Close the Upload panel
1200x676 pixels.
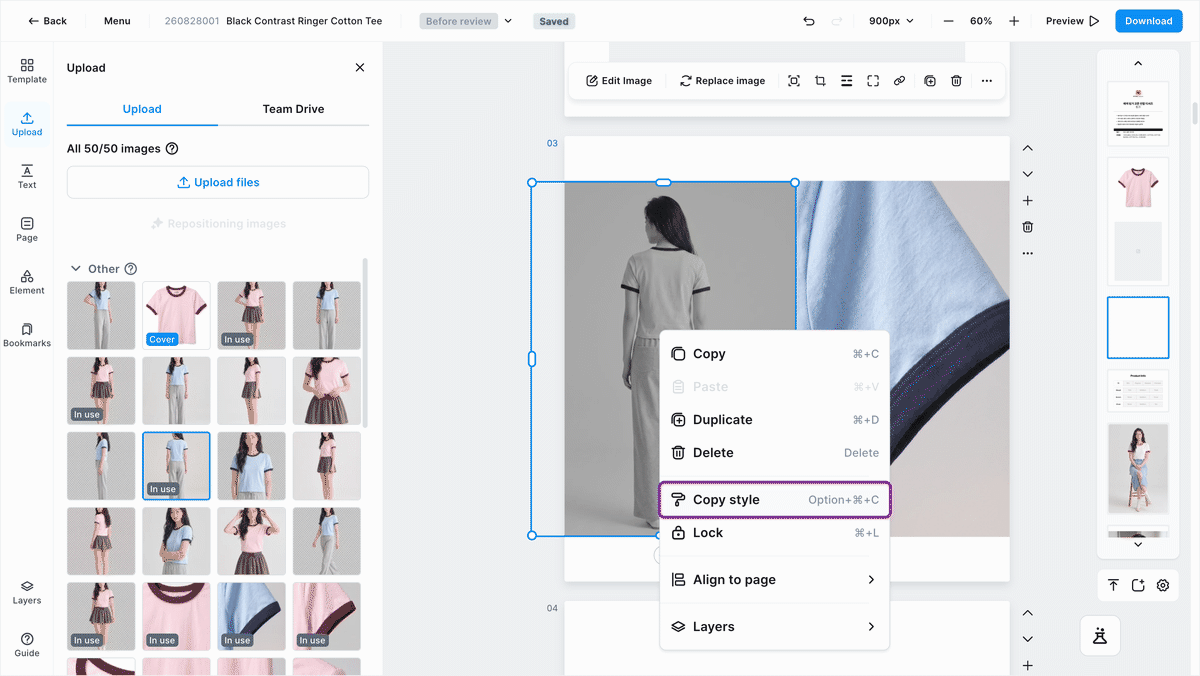tap(360, 68)
